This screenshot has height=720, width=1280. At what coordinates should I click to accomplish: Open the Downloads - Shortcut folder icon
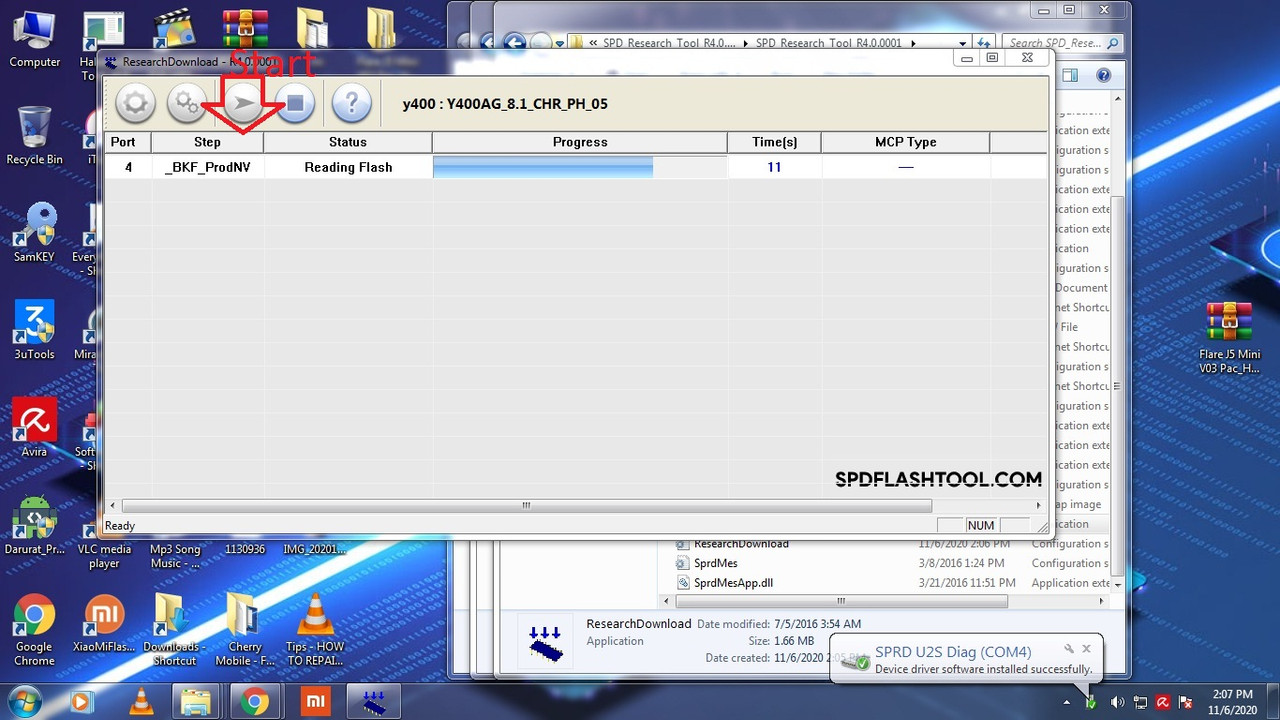click(x=174, y=630)
